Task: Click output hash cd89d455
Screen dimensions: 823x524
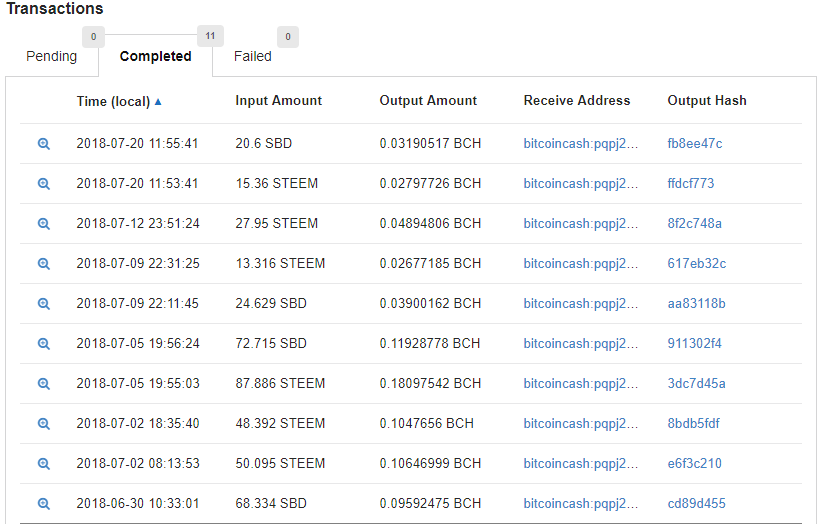Action: (x=696, y=504)
